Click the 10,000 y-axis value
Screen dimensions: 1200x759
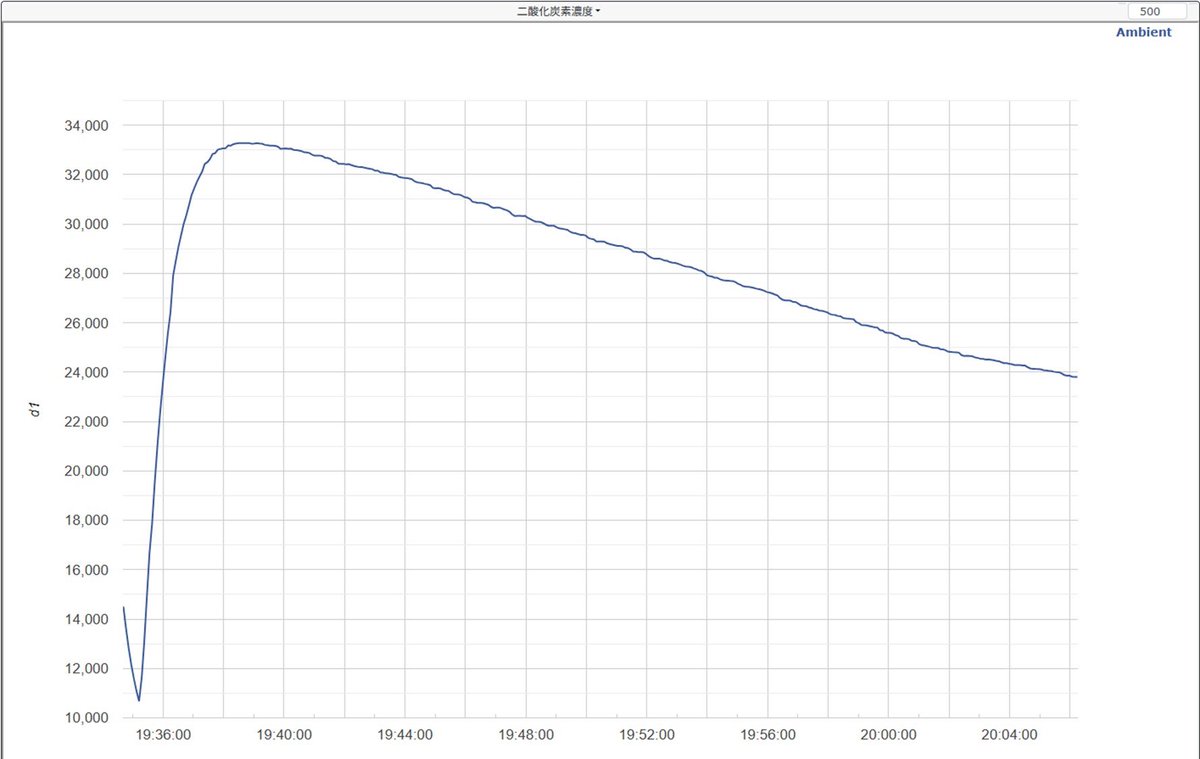coord(85,718)
